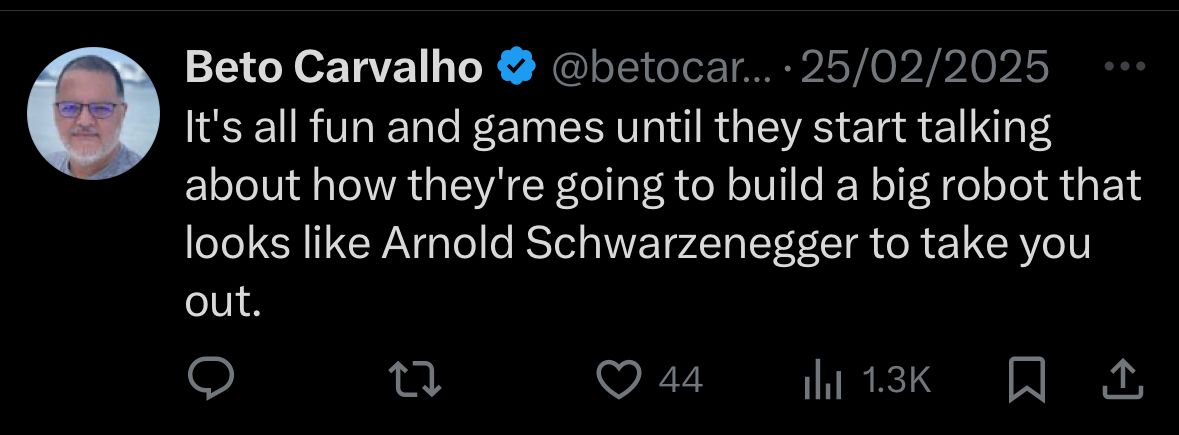Viewport: 1179px width, 435px height.
Task: Click the 44 likes count
Action: click(x=680, y=380)
